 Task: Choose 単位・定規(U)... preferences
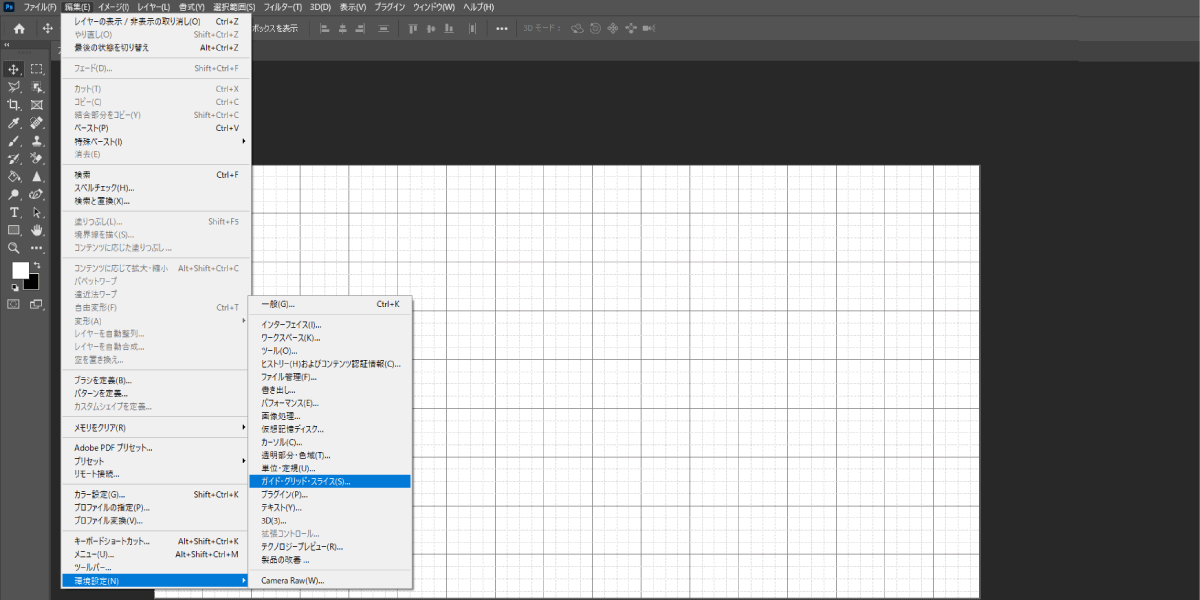click(x=330, y=468)
